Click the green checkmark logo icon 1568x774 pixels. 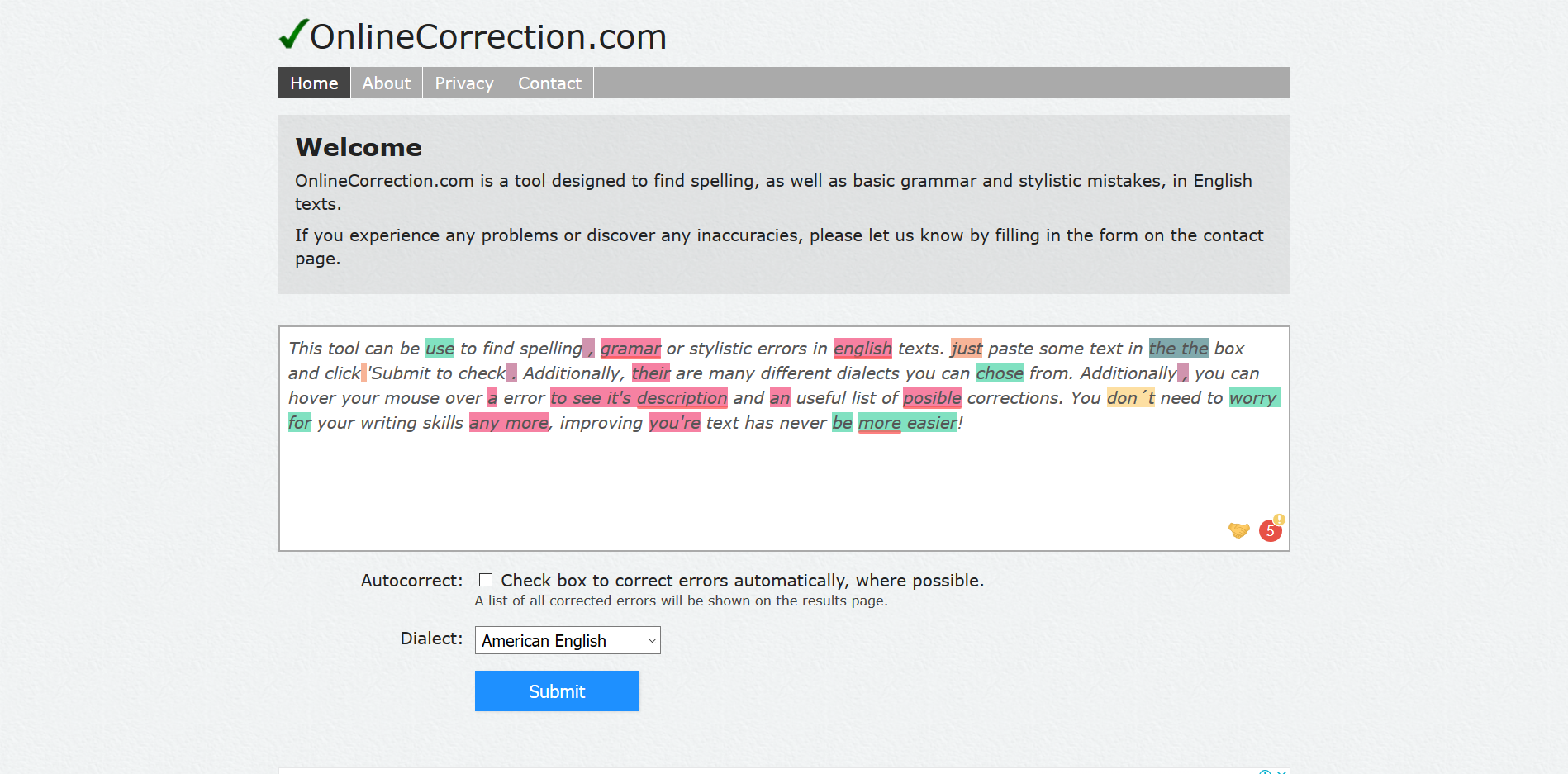293,35
